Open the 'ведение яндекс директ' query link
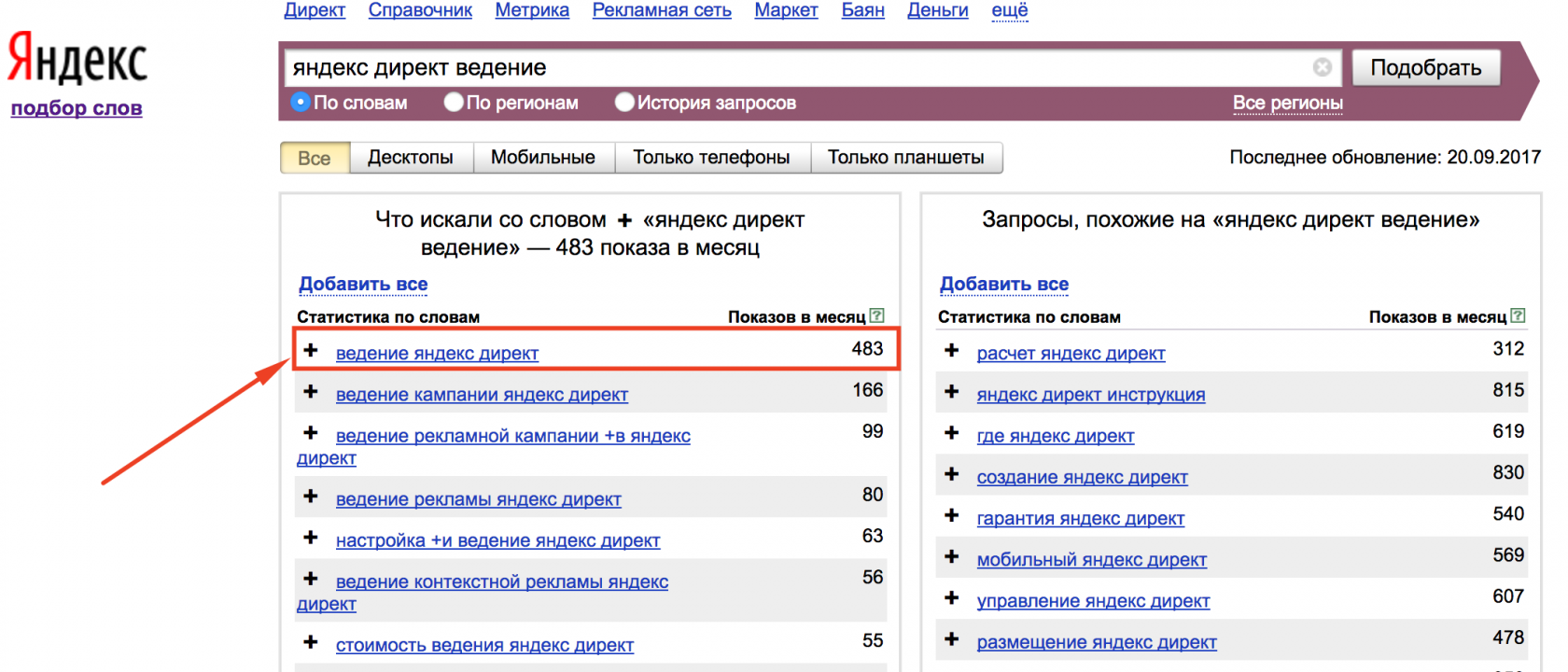 click(437, 353)
